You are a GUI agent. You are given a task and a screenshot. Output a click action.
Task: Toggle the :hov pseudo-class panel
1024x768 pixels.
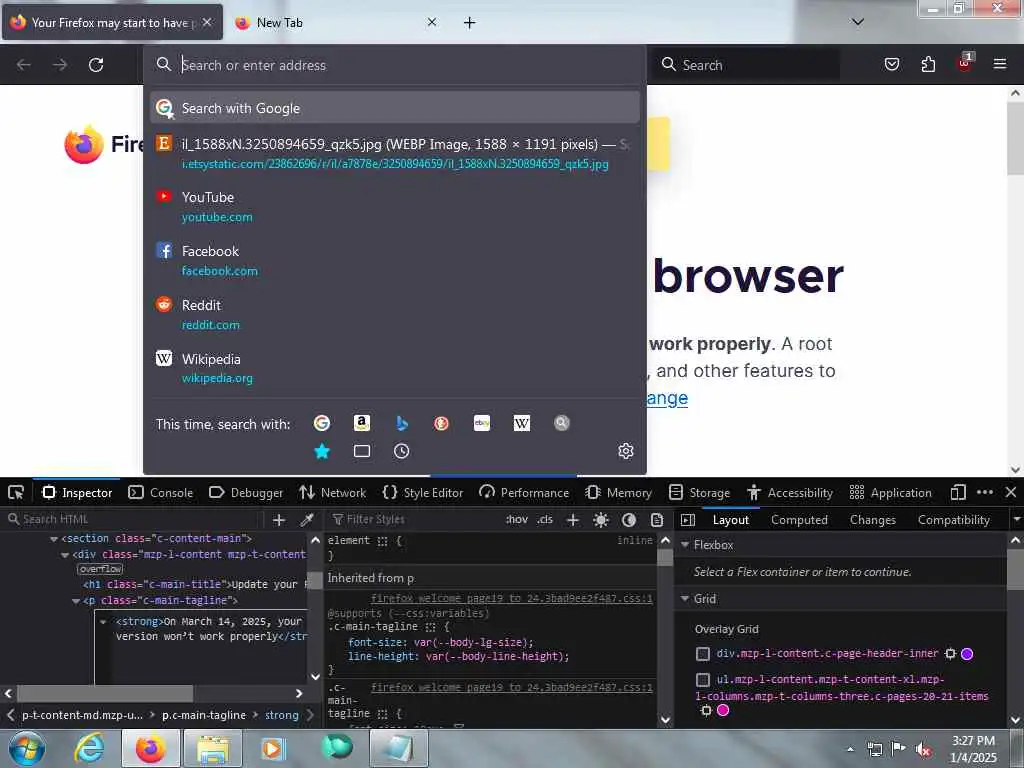pyautogui.click(x=517, y=520)
